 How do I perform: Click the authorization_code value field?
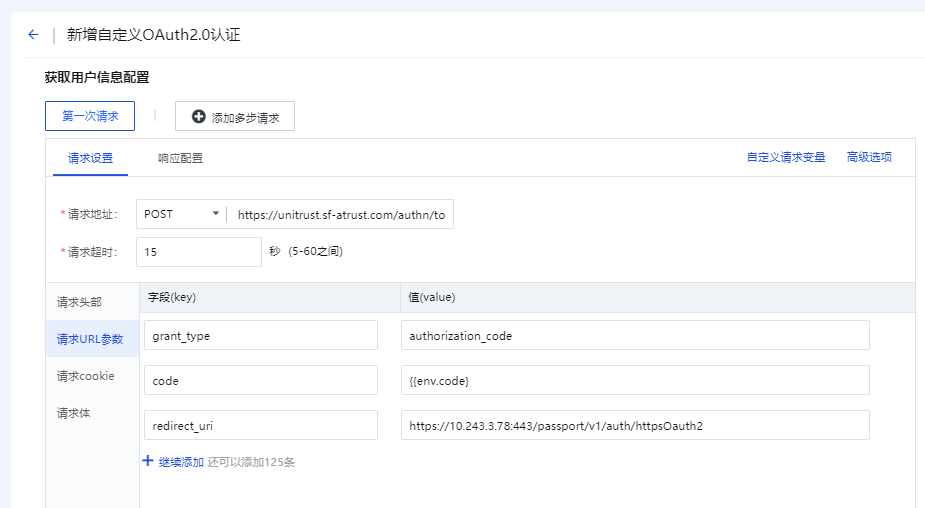pos(635,336)
